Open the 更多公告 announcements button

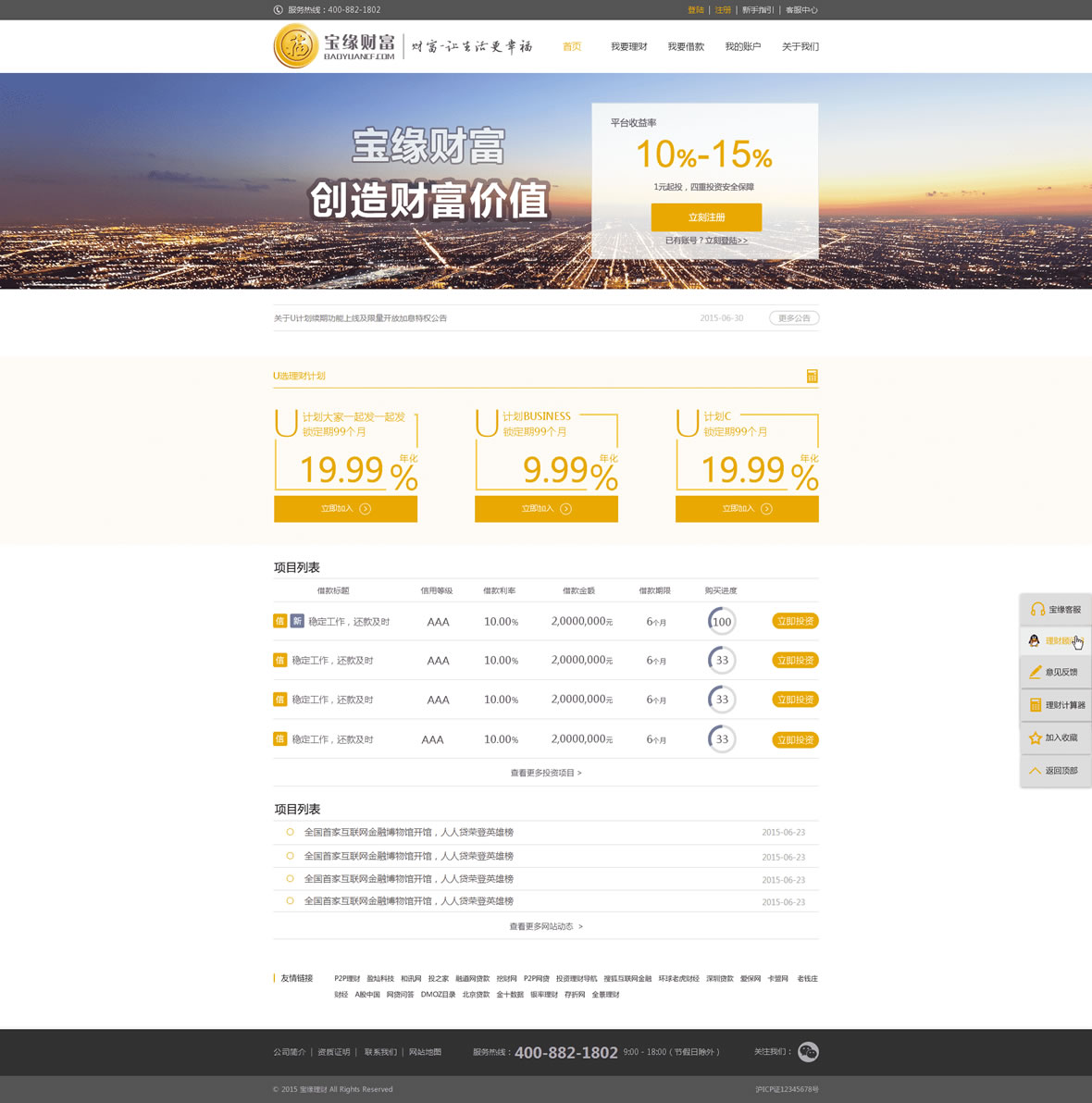pyautogui.click(x=794, y=318)
